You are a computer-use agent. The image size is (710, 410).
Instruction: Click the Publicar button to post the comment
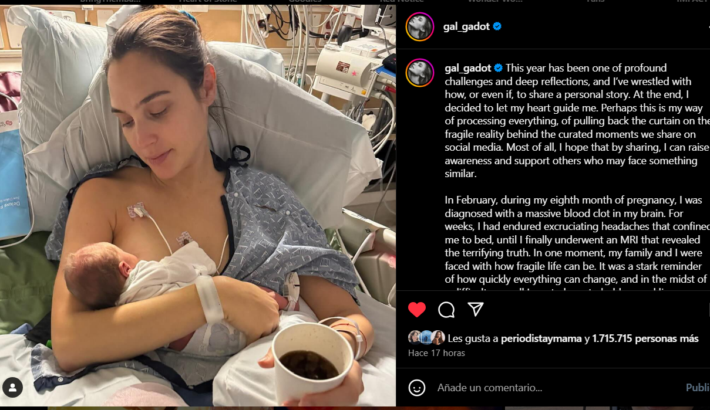[698, 388]
